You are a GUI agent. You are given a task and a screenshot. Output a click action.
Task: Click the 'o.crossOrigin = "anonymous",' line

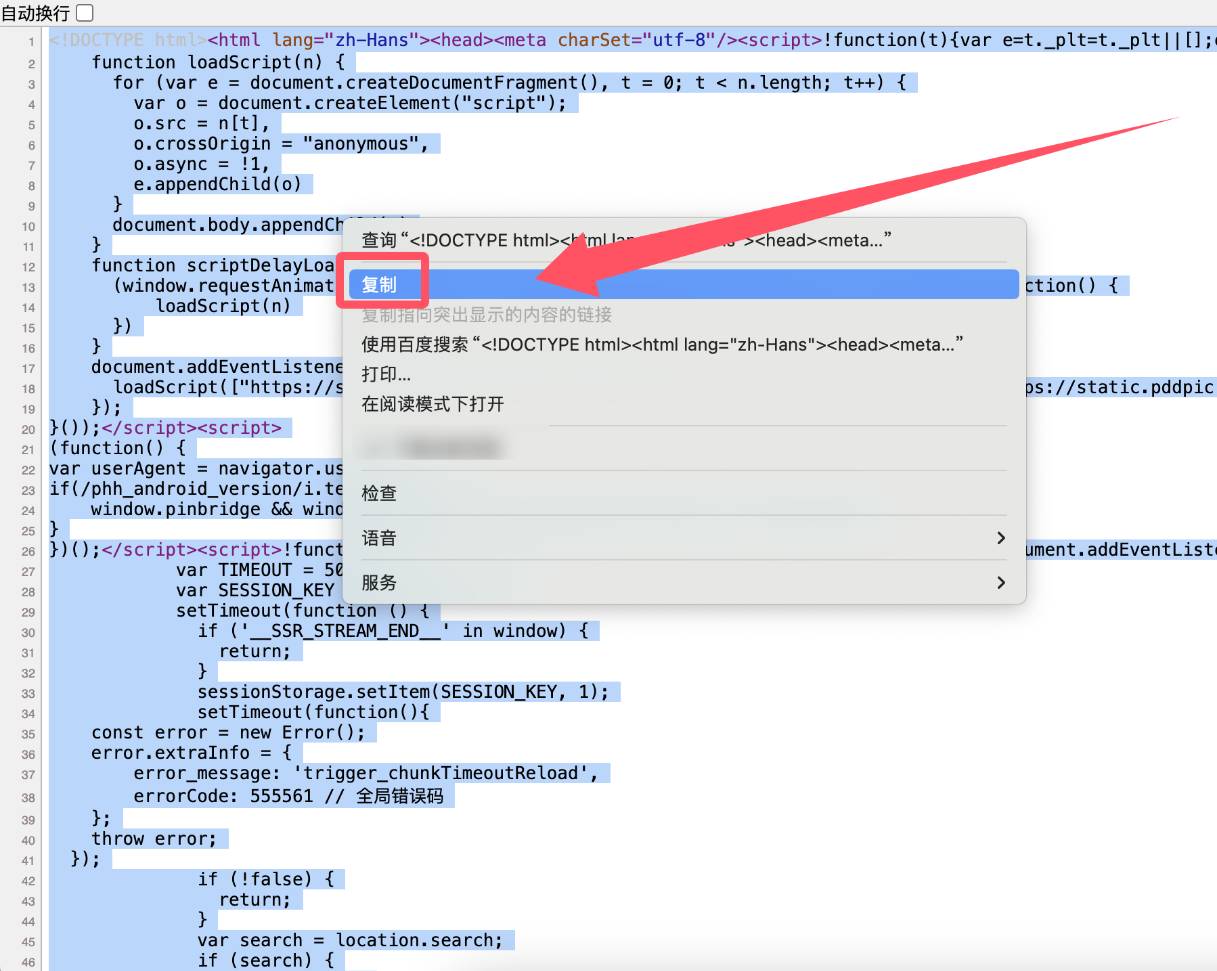[x=281, y=143]
